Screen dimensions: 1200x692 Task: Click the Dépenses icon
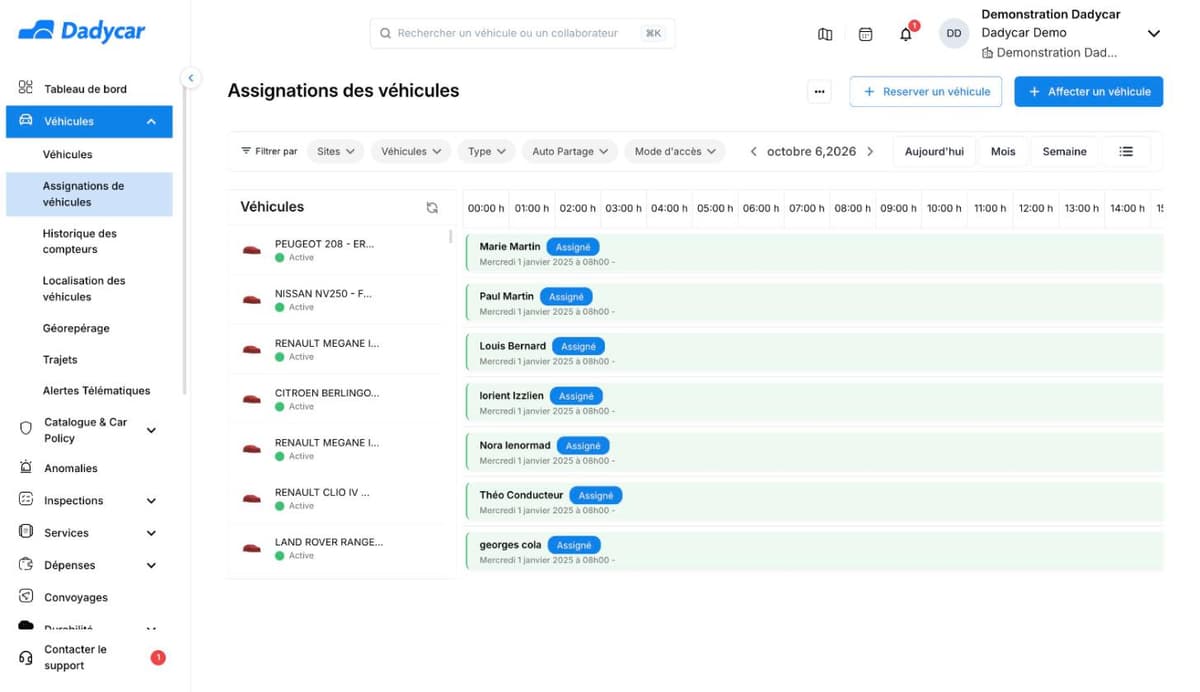(26, 564)
